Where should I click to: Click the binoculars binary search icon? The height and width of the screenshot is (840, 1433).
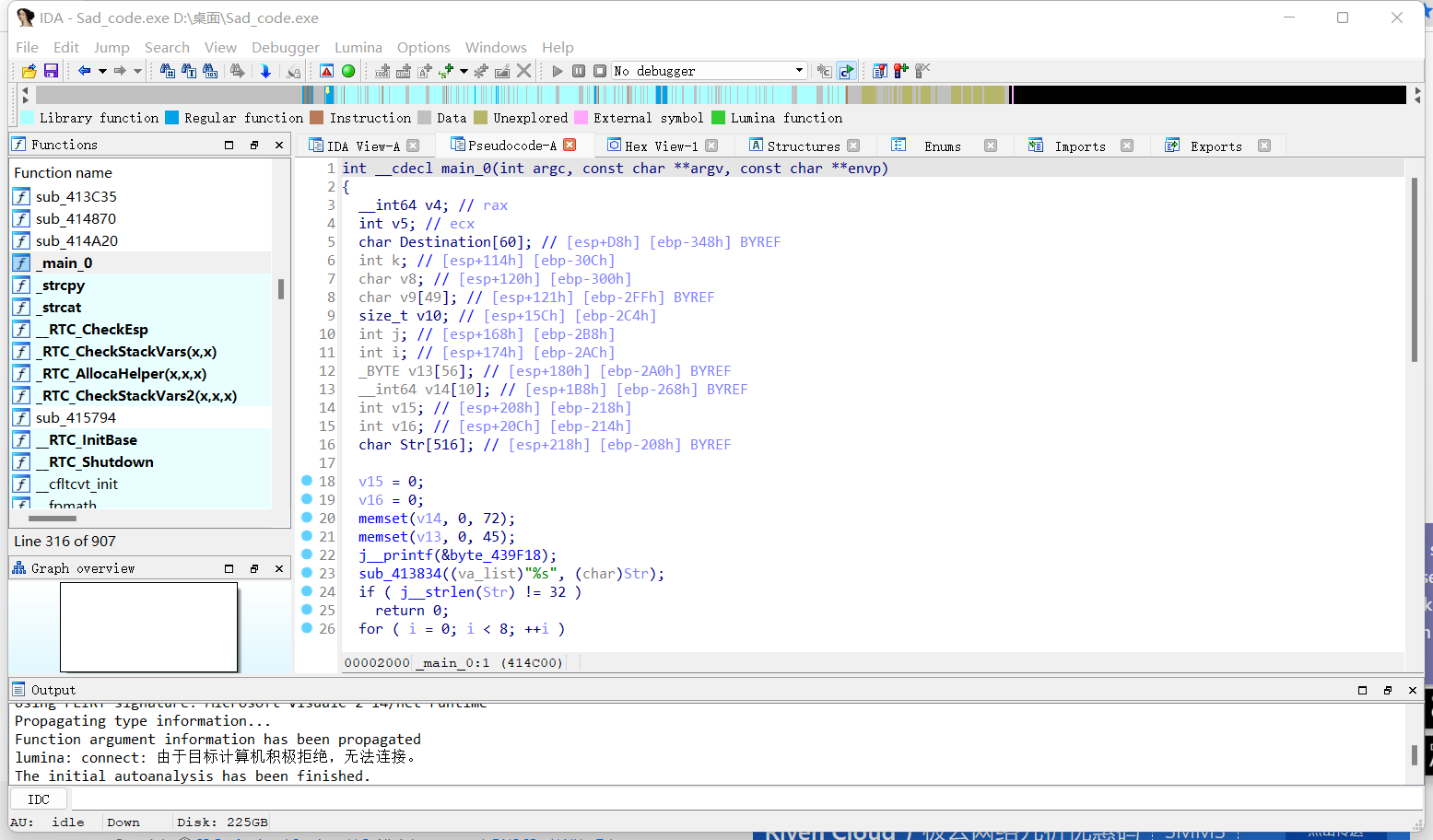(210, 71)
